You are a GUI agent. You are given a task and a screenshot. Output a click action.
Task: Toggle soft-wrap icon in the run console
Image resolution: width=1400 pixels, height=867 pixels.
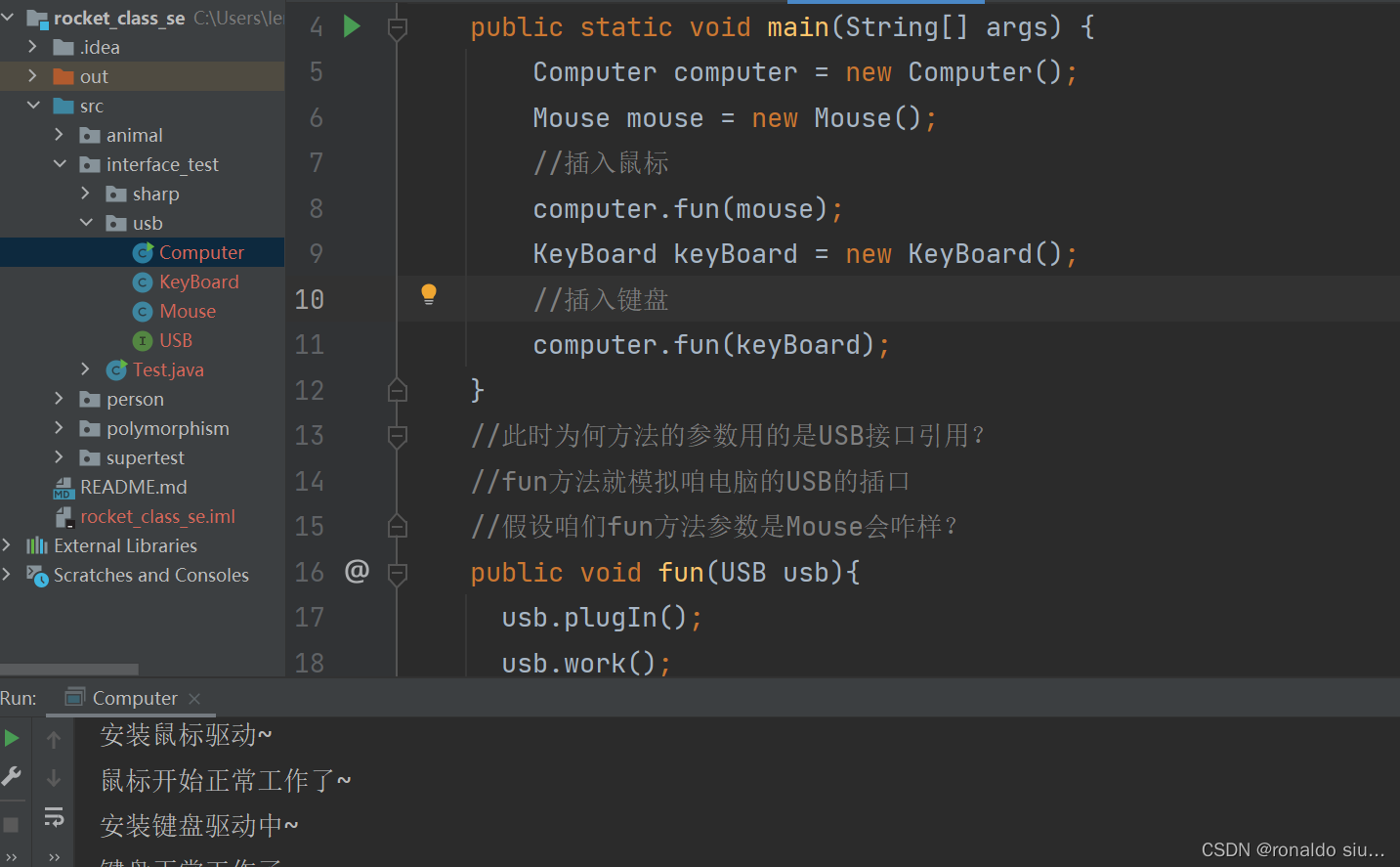tap(54, 816)
